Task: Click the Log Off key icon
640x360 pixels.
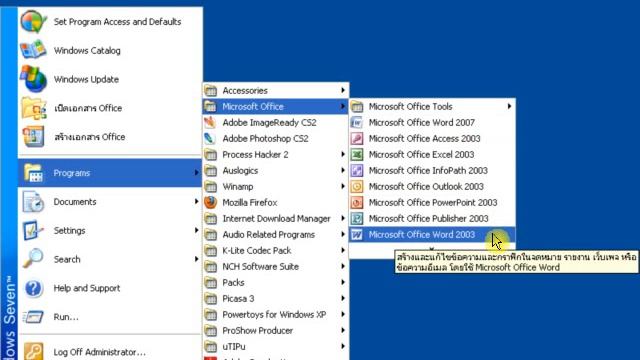Action: [x=33, y=351]
